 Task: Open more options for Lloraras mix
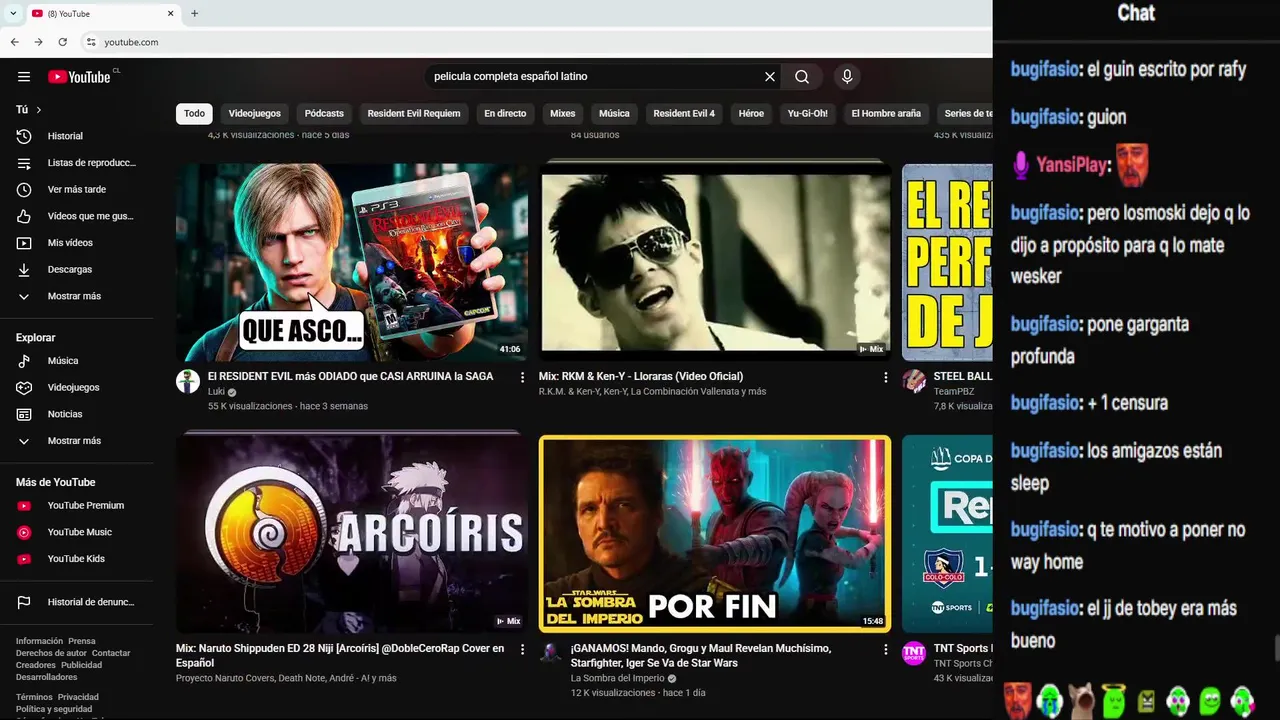pos(885,377)
